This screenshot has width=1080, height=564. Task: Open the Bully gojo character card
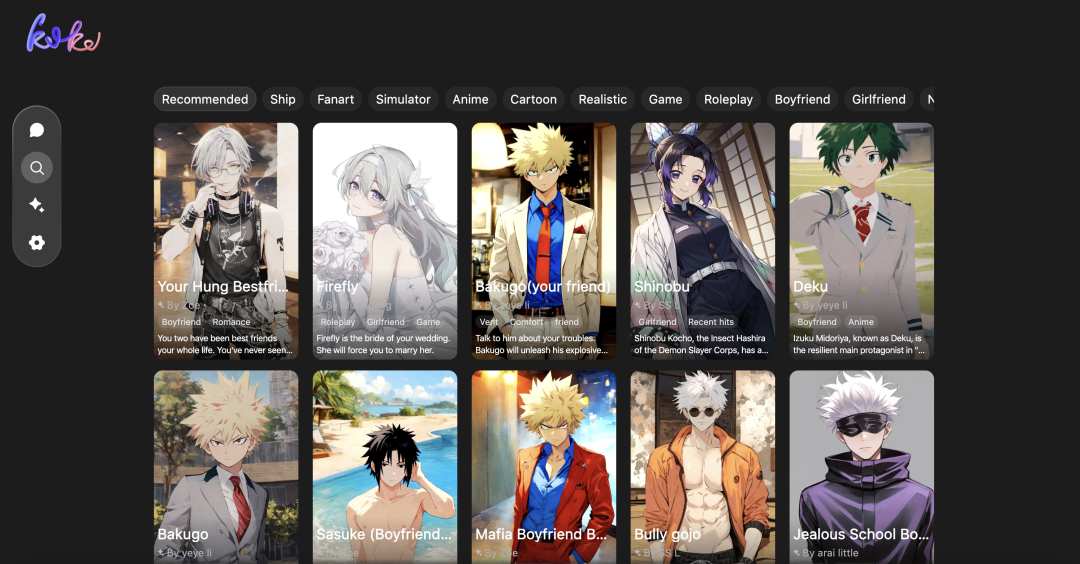(703, 468)
